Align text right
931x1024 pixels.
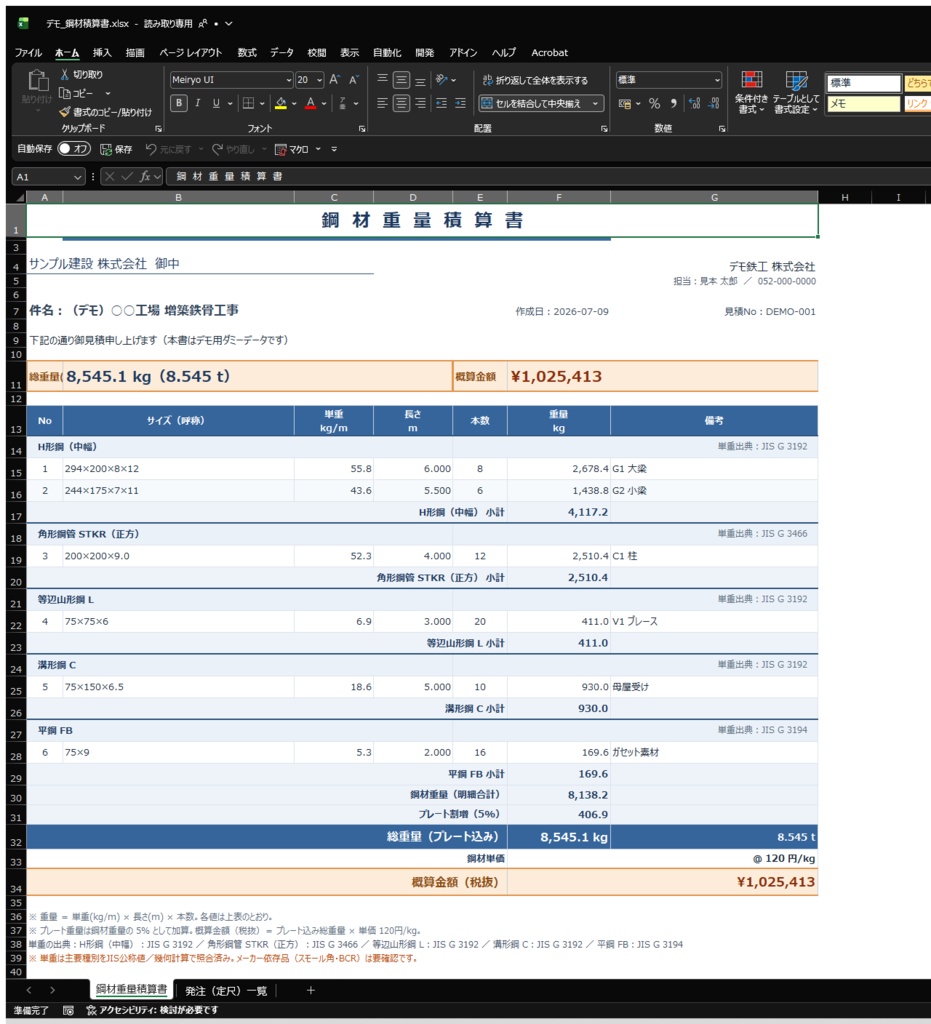420,103
